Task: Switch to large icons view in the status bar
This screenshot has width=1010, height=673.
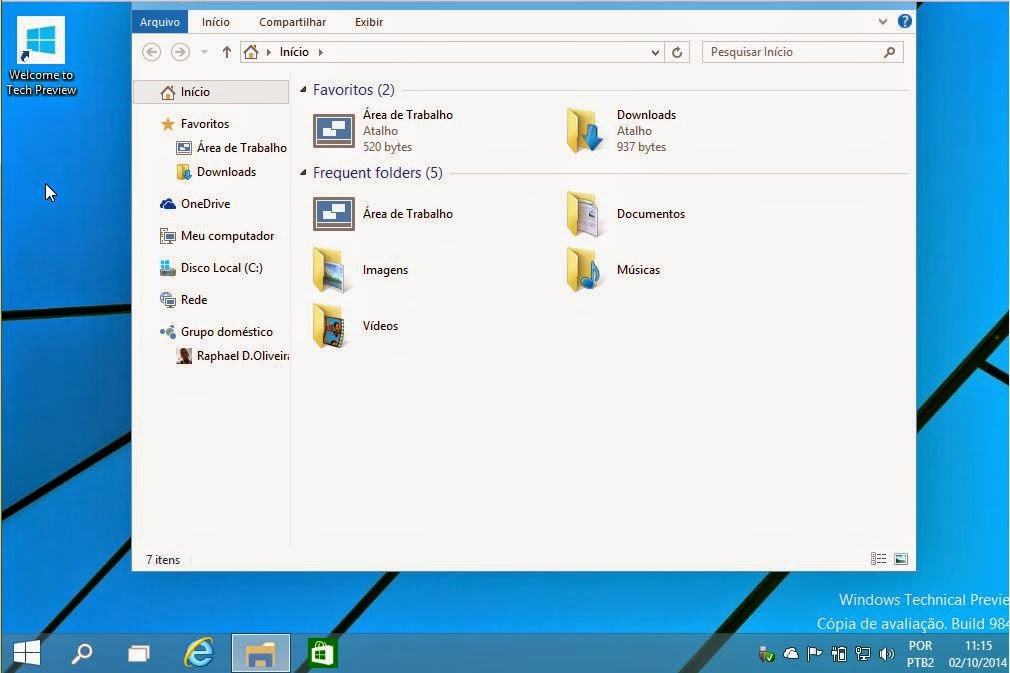Action: 901,559
